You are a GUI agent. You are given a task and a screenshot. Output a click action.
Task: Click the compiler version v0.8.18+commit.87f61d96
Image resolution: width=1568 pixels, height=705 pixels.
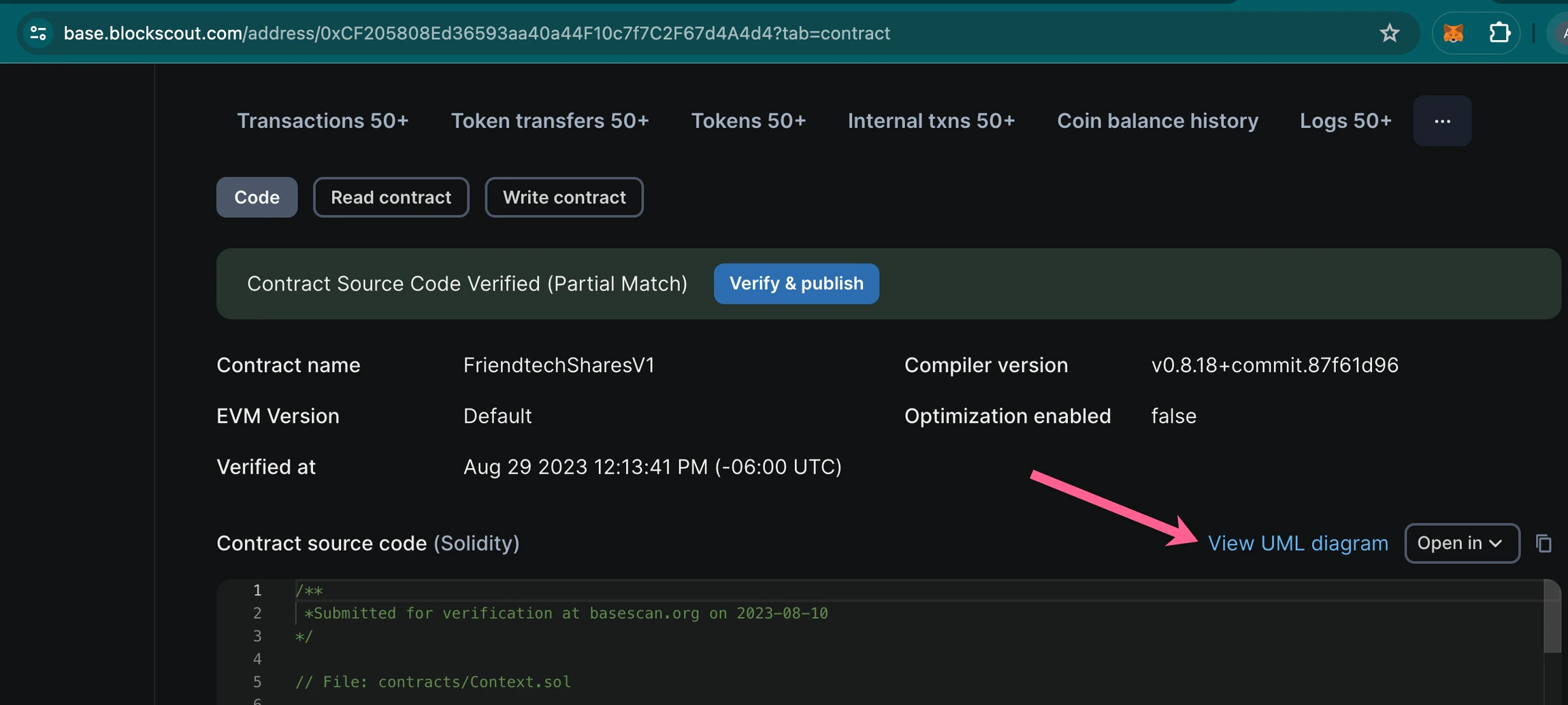click(x=1275, y=365)
